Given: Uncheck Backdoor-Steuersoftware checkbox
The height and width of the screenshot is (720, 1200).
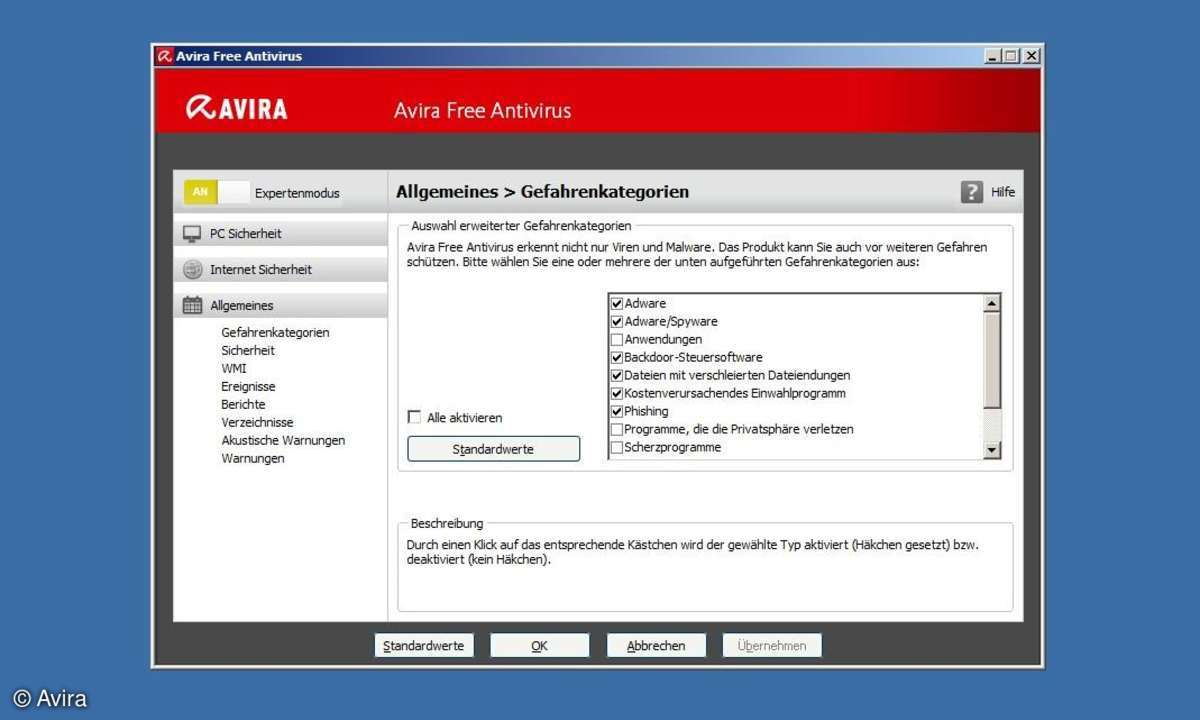Looking at the screenshot, I should [x=617, y=357].
